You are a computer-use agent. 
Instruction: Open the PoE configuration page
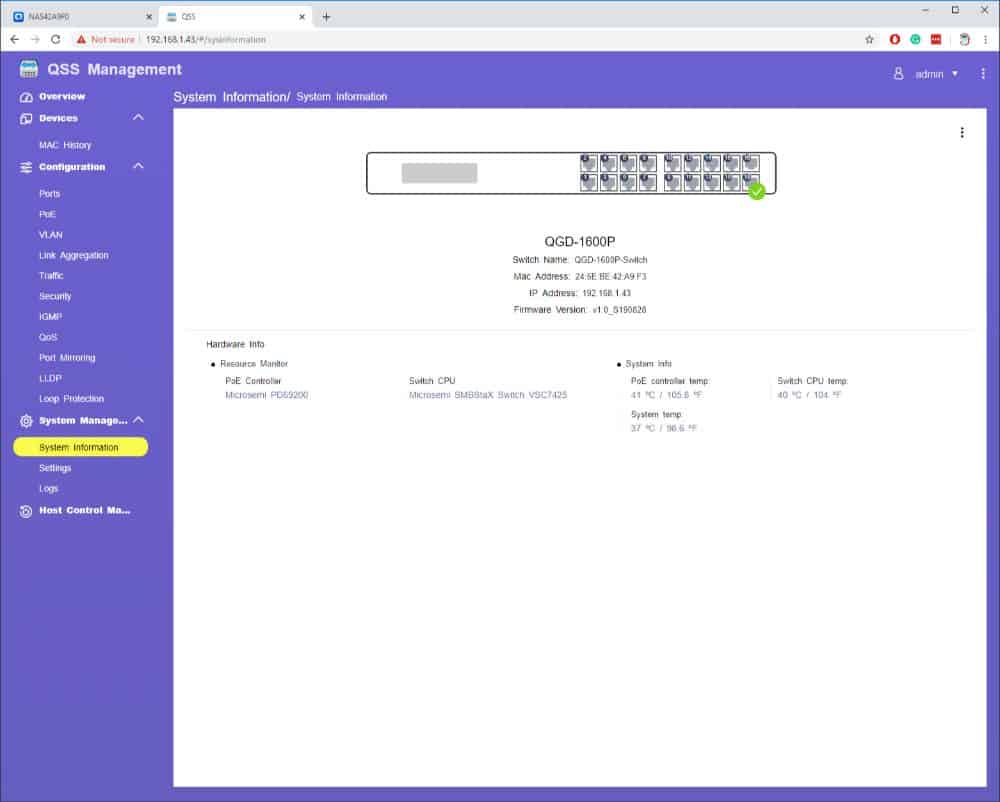coord(48,214)
